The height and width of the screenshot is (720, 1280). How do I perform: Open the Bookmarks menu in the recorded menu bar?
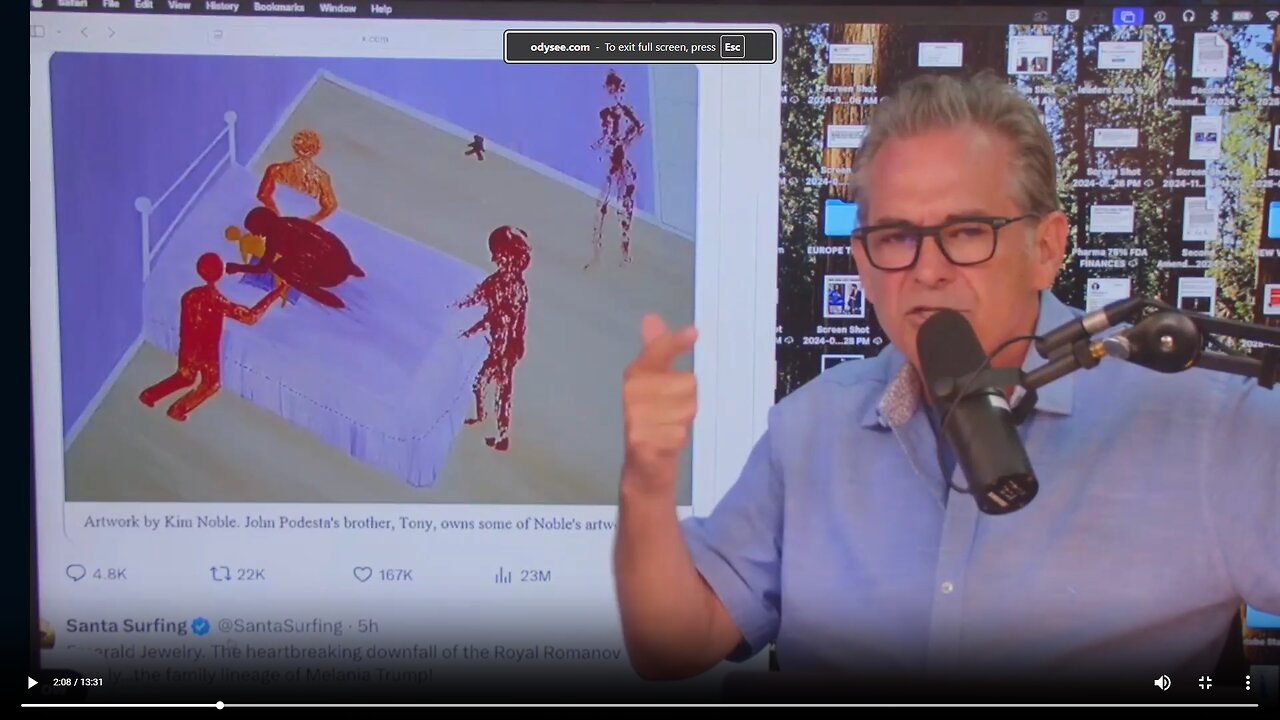[x=279, y=7]
